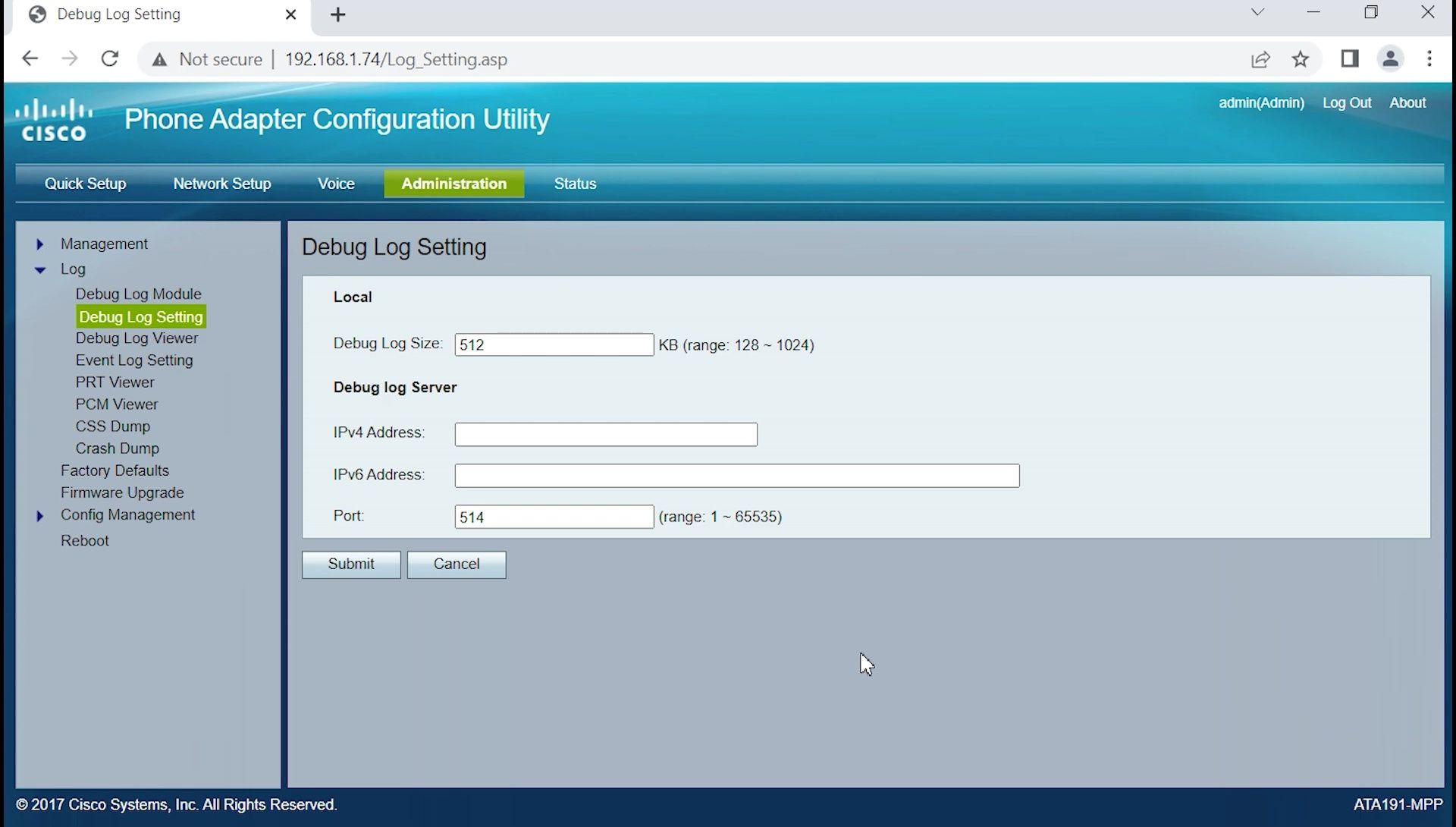Viewport: 1456px width, 827px height.
Task: Expand the Management tree section
Action: point(40,244)
